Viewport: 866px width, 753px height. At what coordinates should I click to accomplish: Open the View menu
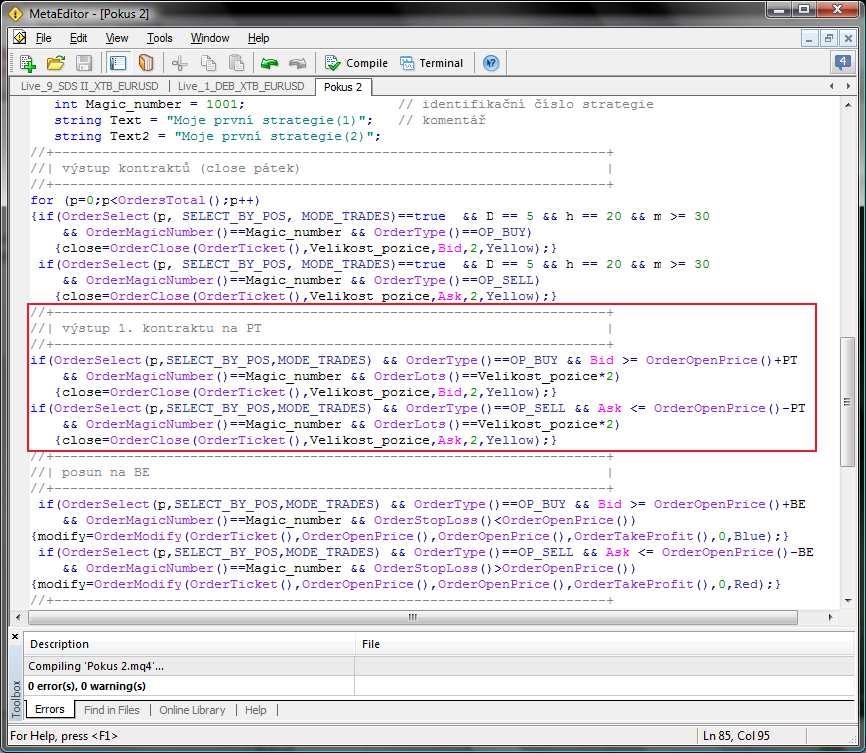point(117,38)
